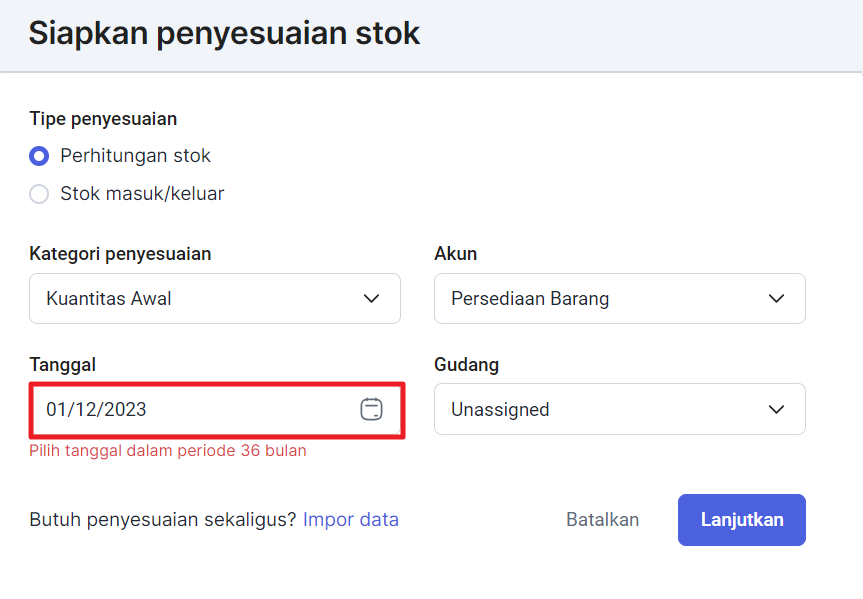The width and height of the screenshot is (863, 599).
Task: Open the Impor data link
Action: [351, 520]
